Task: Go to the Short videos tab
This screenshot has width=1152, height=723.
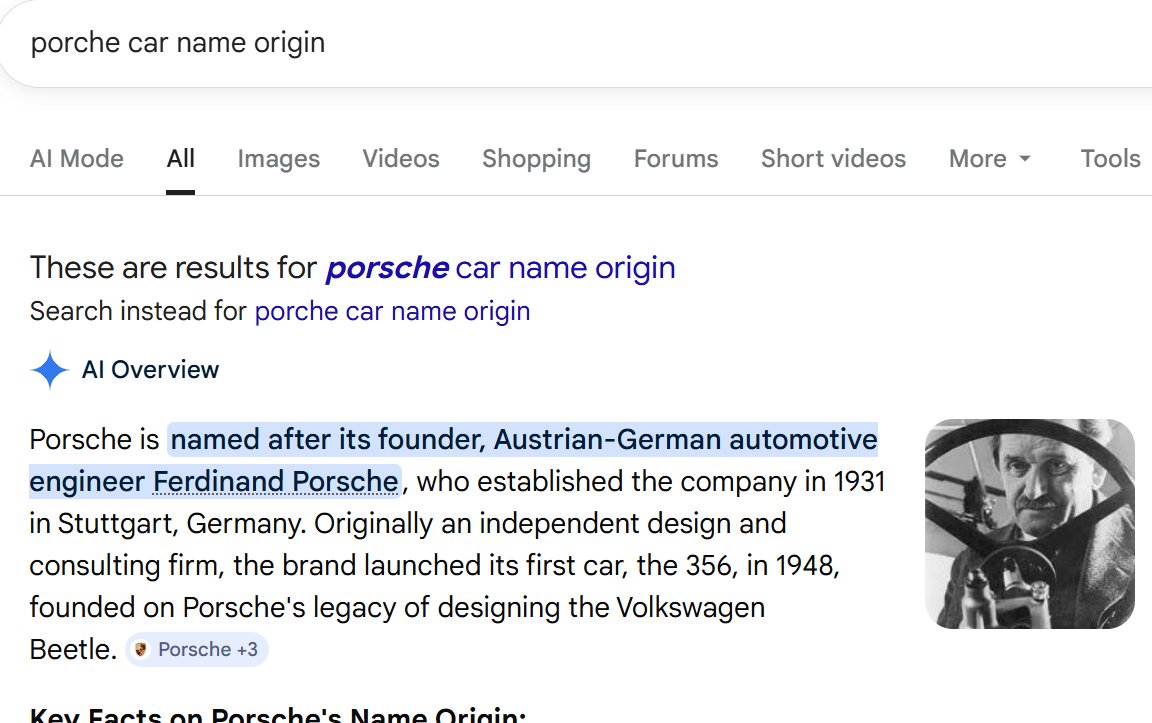Action: click(833, 159)
